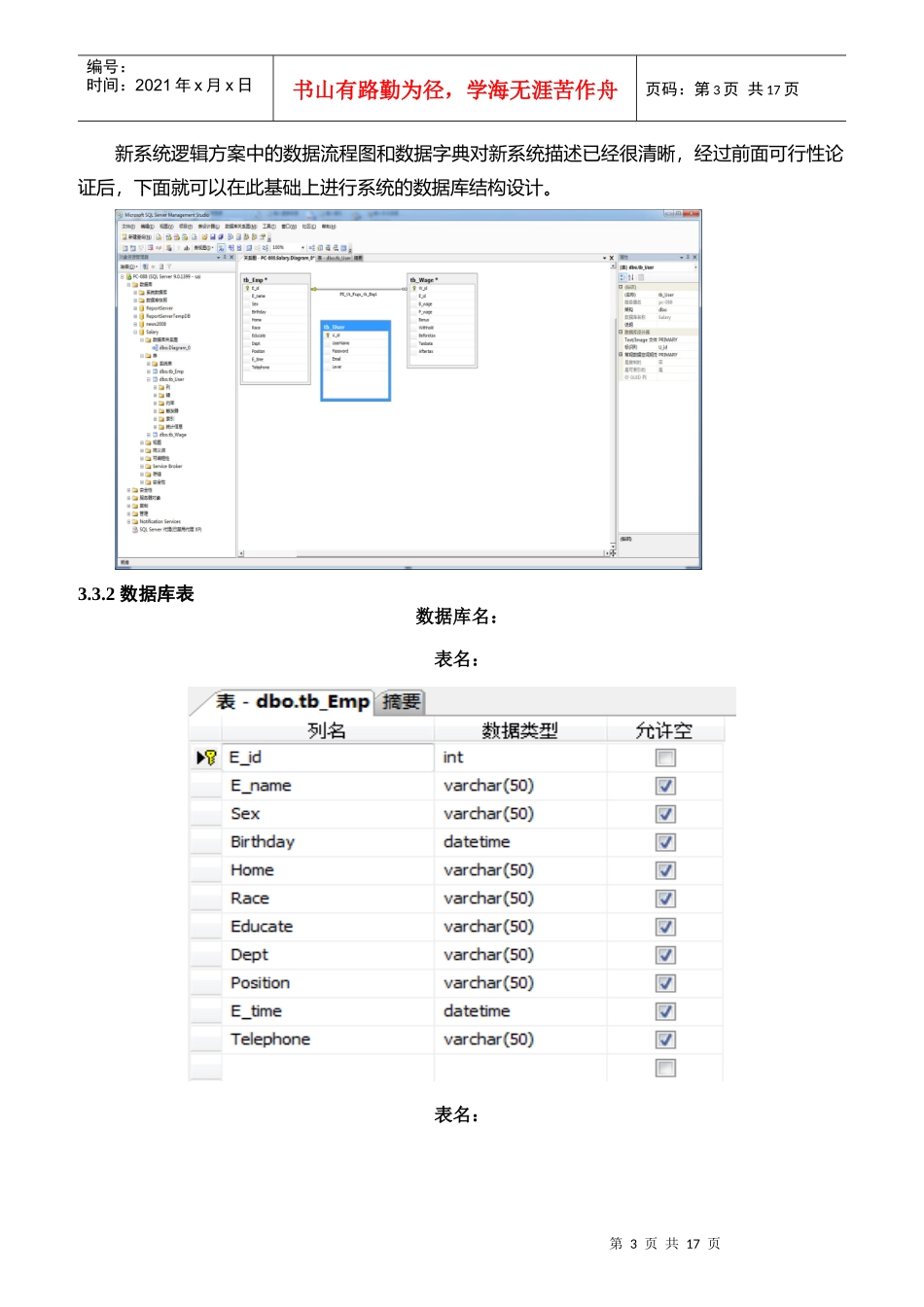Select the Position column name cell
This screenshot has width=924, height=1307.
(x=328, y=983)
